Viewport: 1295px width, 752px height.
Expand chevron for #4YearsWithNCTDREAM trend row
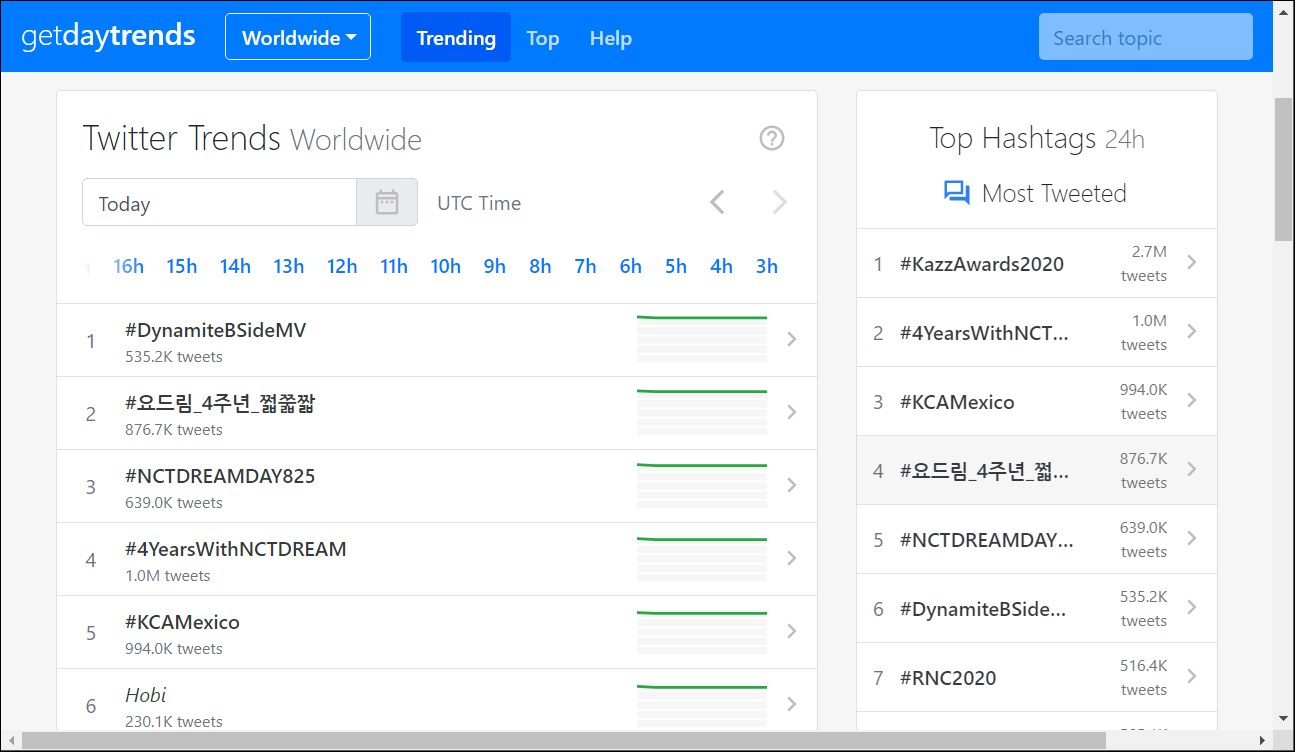click(x=792, y=558)
